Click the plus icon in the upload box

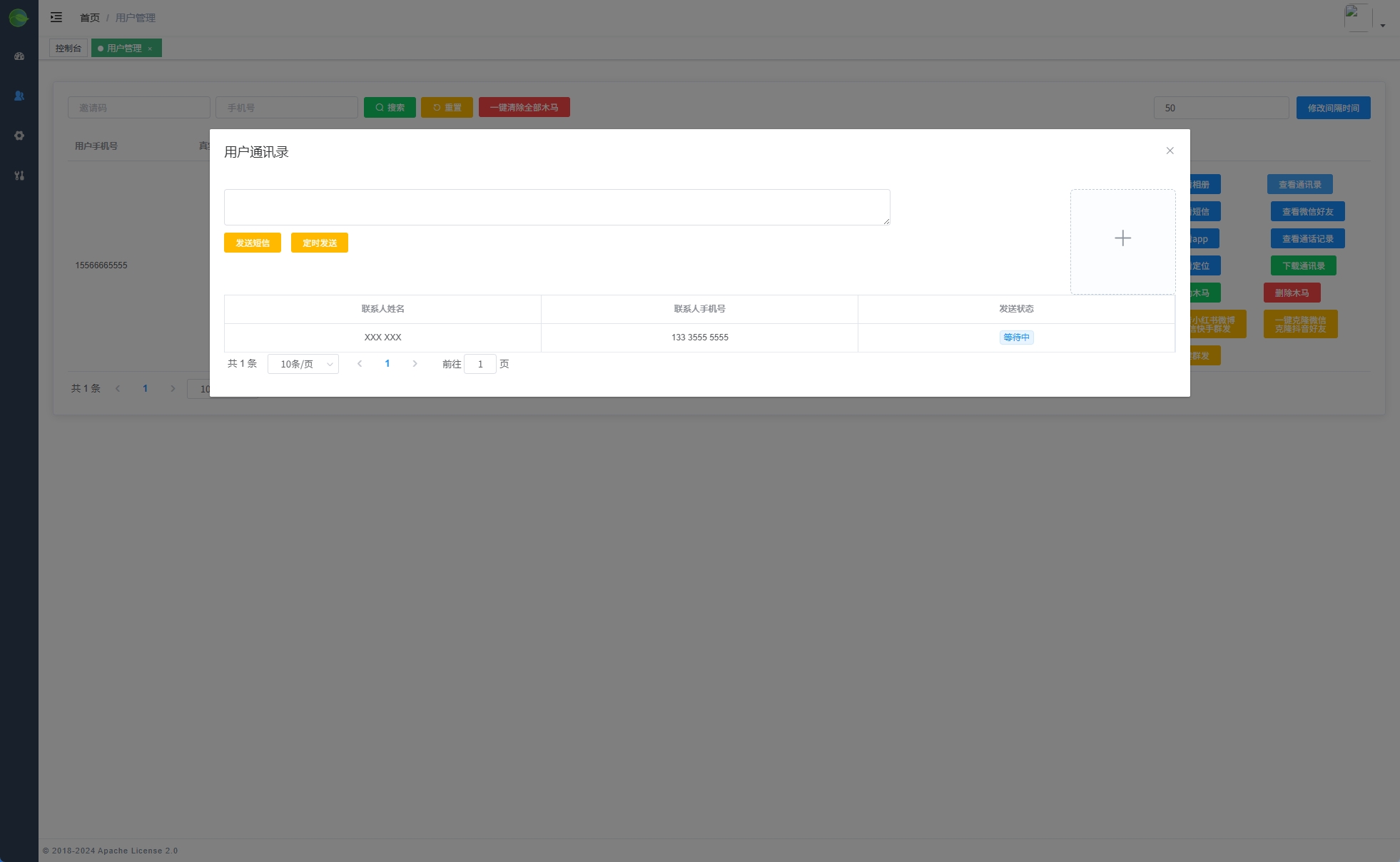(x=1122, y=238)
